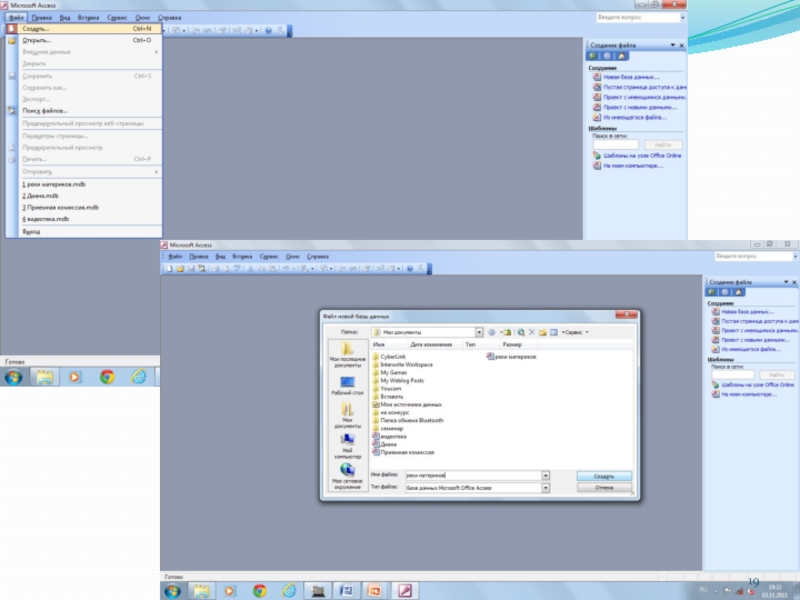800x600 pixels.
Task: Open recent file 2 Диана.mdb from the menu
Action: pos(41,196)
